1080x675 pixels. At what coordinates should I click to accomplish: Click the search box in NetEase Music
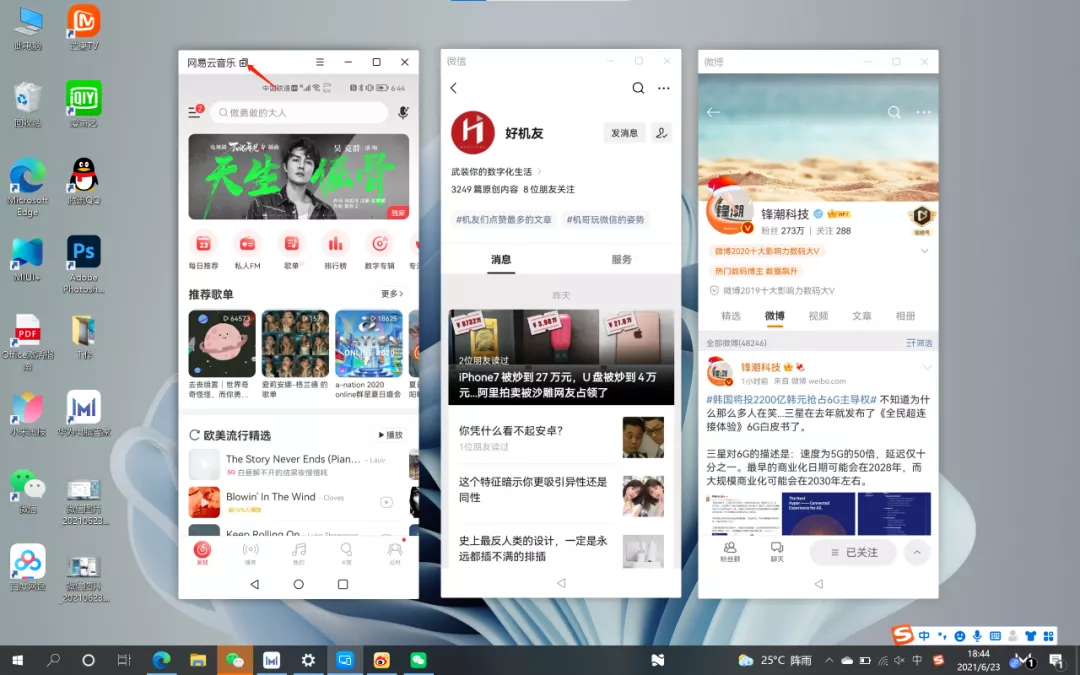pyautogui.click(x=299, y=112)
